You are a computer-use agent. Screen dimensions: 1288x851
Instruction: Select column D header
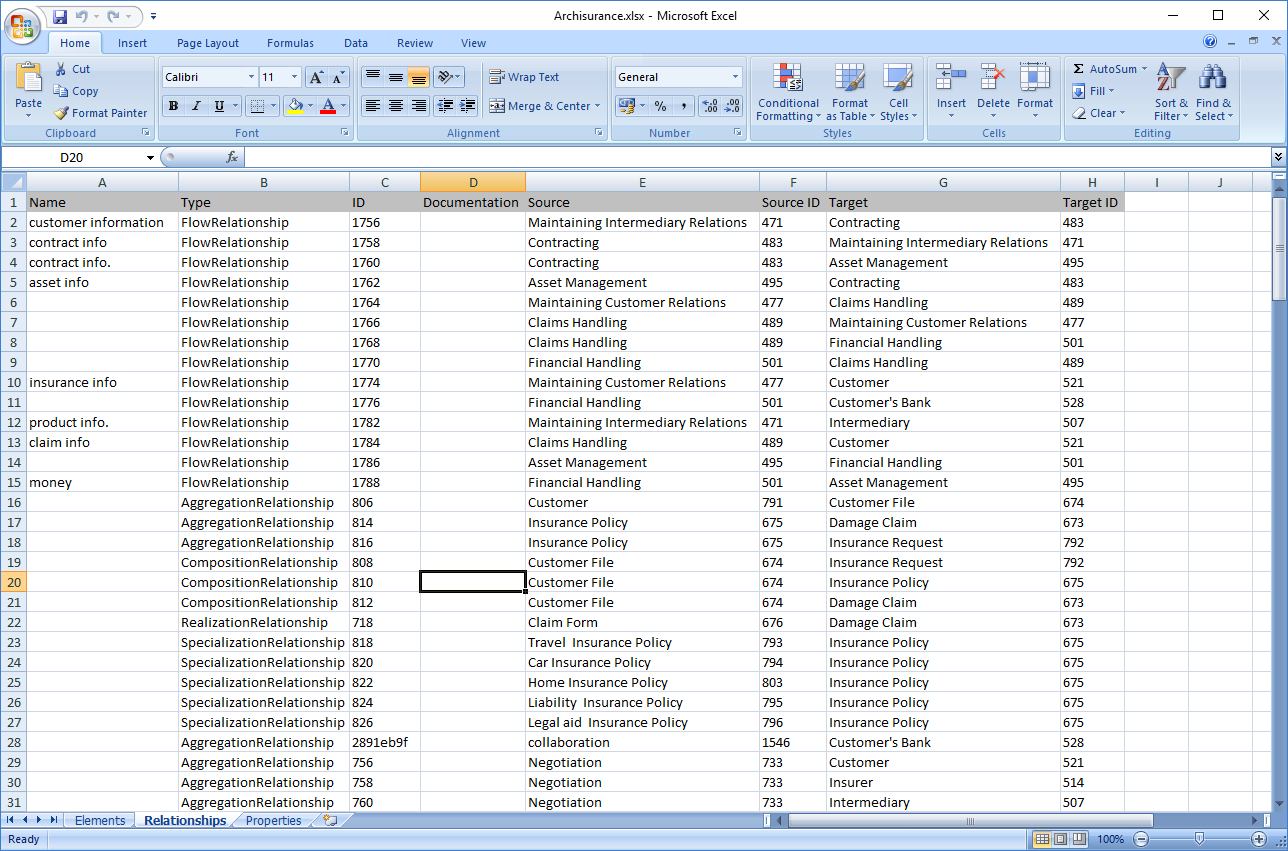[473, 182]
